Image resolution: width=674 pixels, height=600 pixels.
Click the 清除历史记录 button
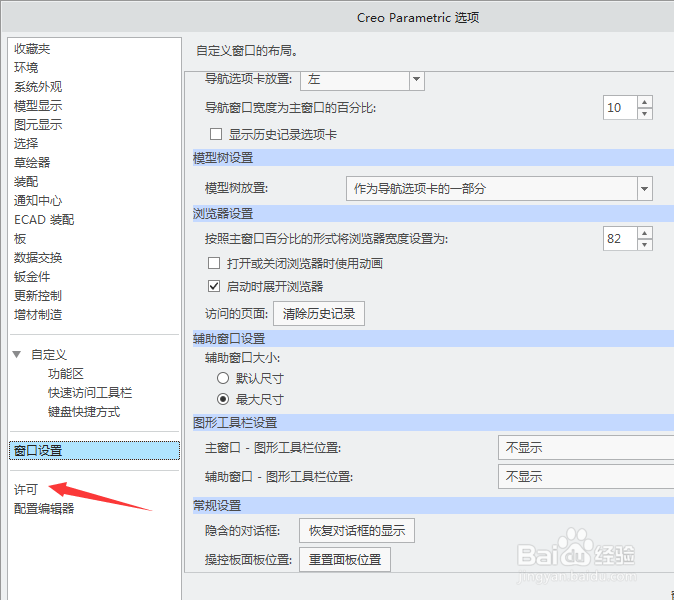[319, 313]
